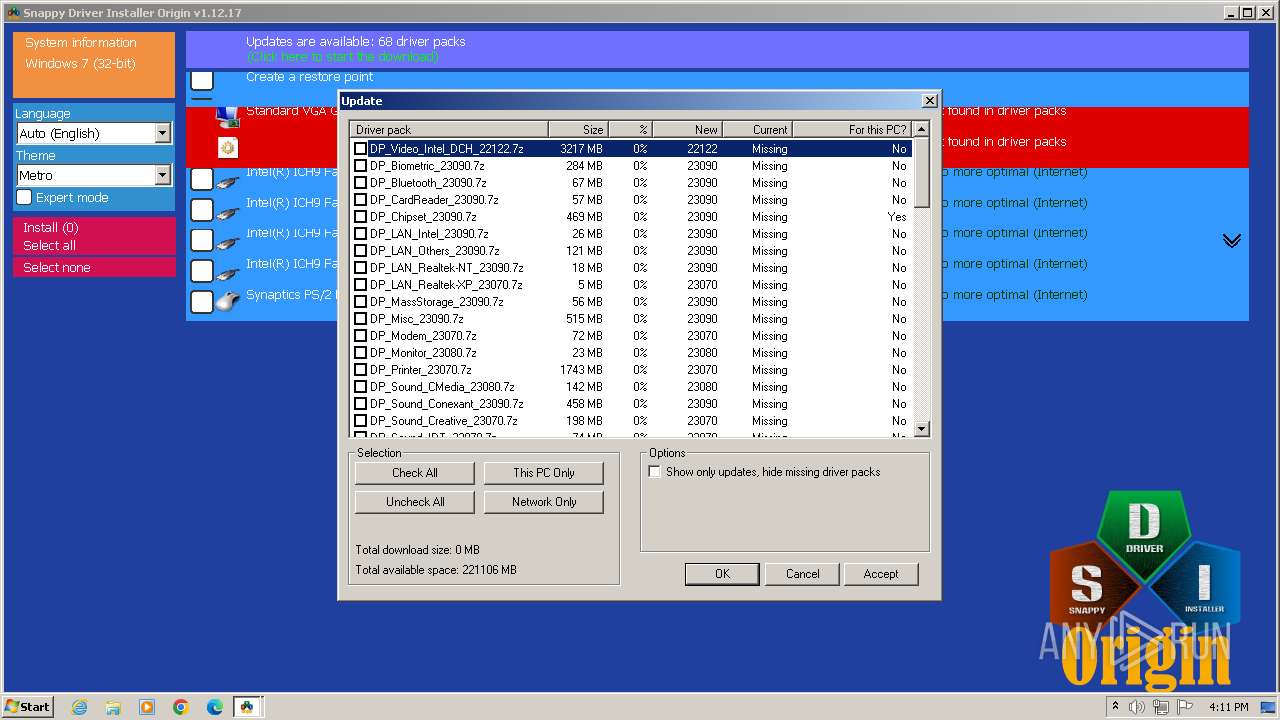Check the DP_CardReader_23090.7z checkbox

361,200
